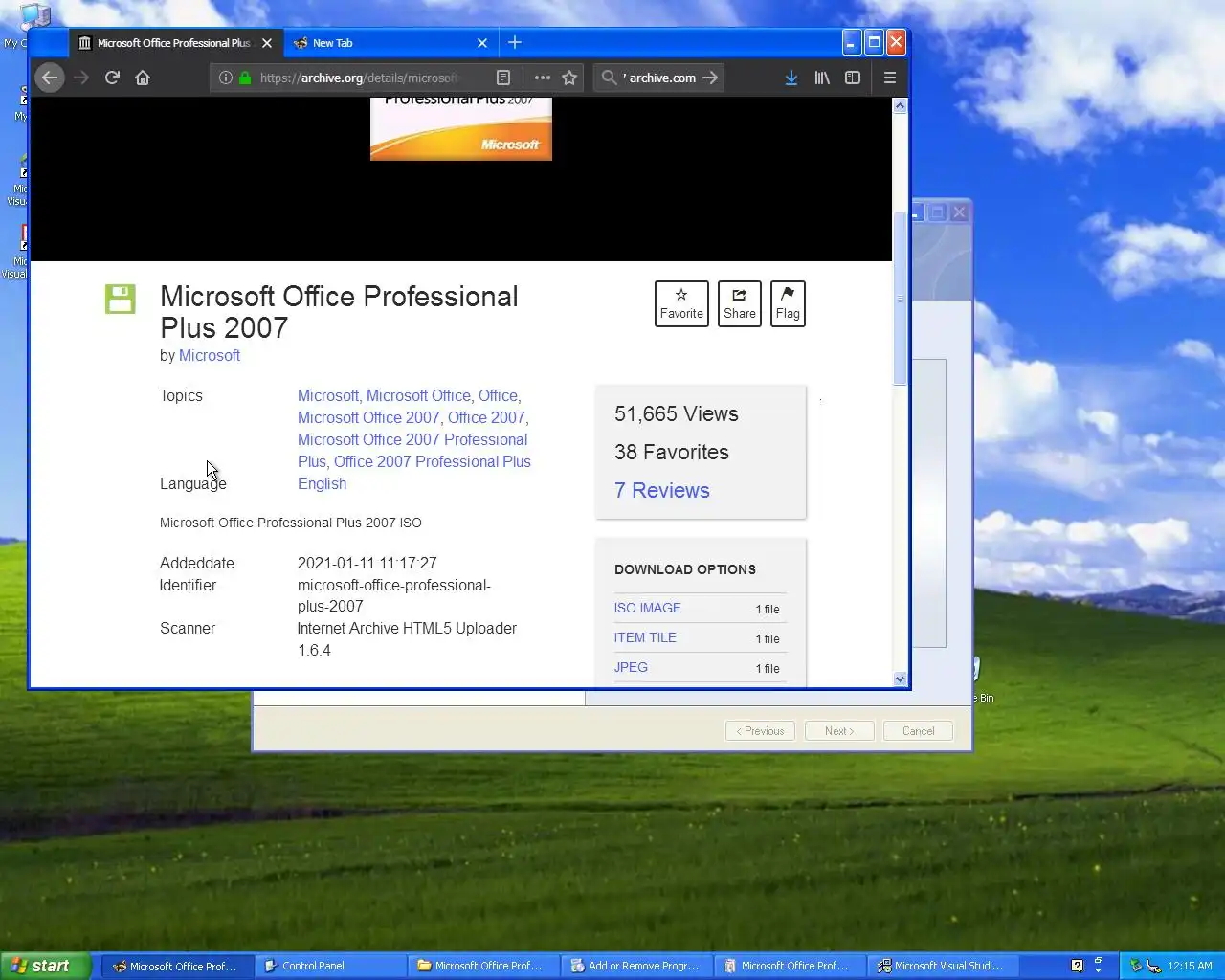Image resolution: width=1225 pixels, height=980 pixels.
Task: Switch to Control Panel in the taskbar
Action: 331,966
